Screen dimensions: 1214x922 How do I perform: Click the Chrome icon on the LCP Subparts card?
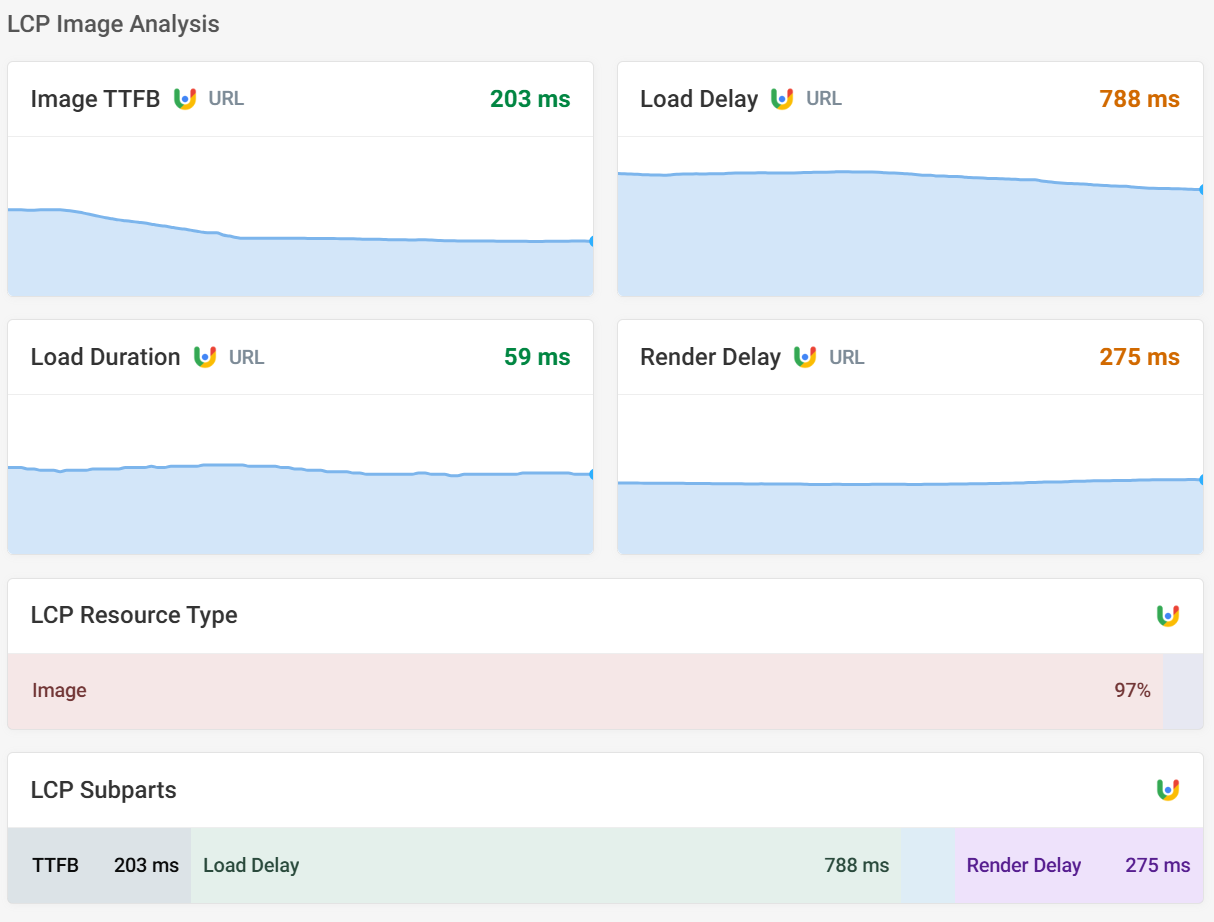1170,790
